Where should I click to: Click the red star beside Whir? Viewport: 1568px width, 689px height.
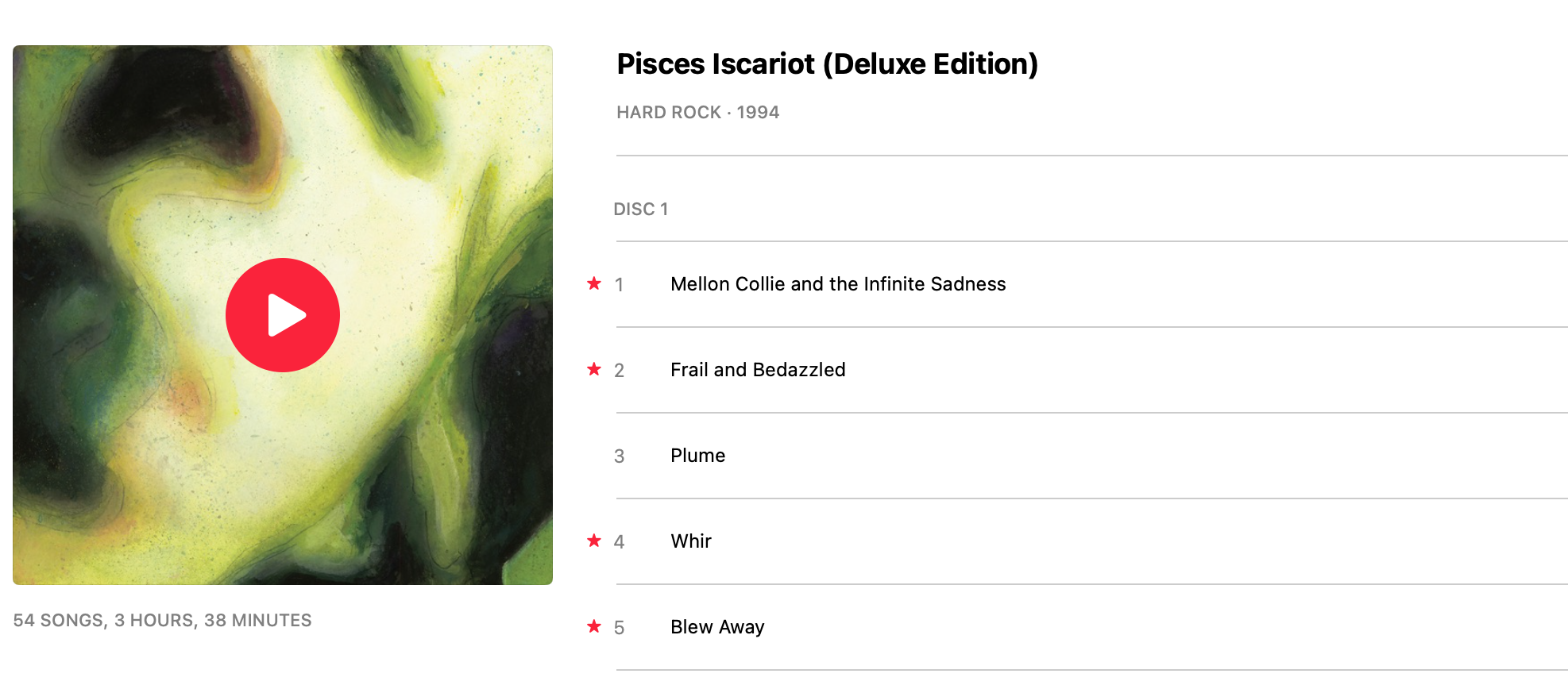(594, 541)
